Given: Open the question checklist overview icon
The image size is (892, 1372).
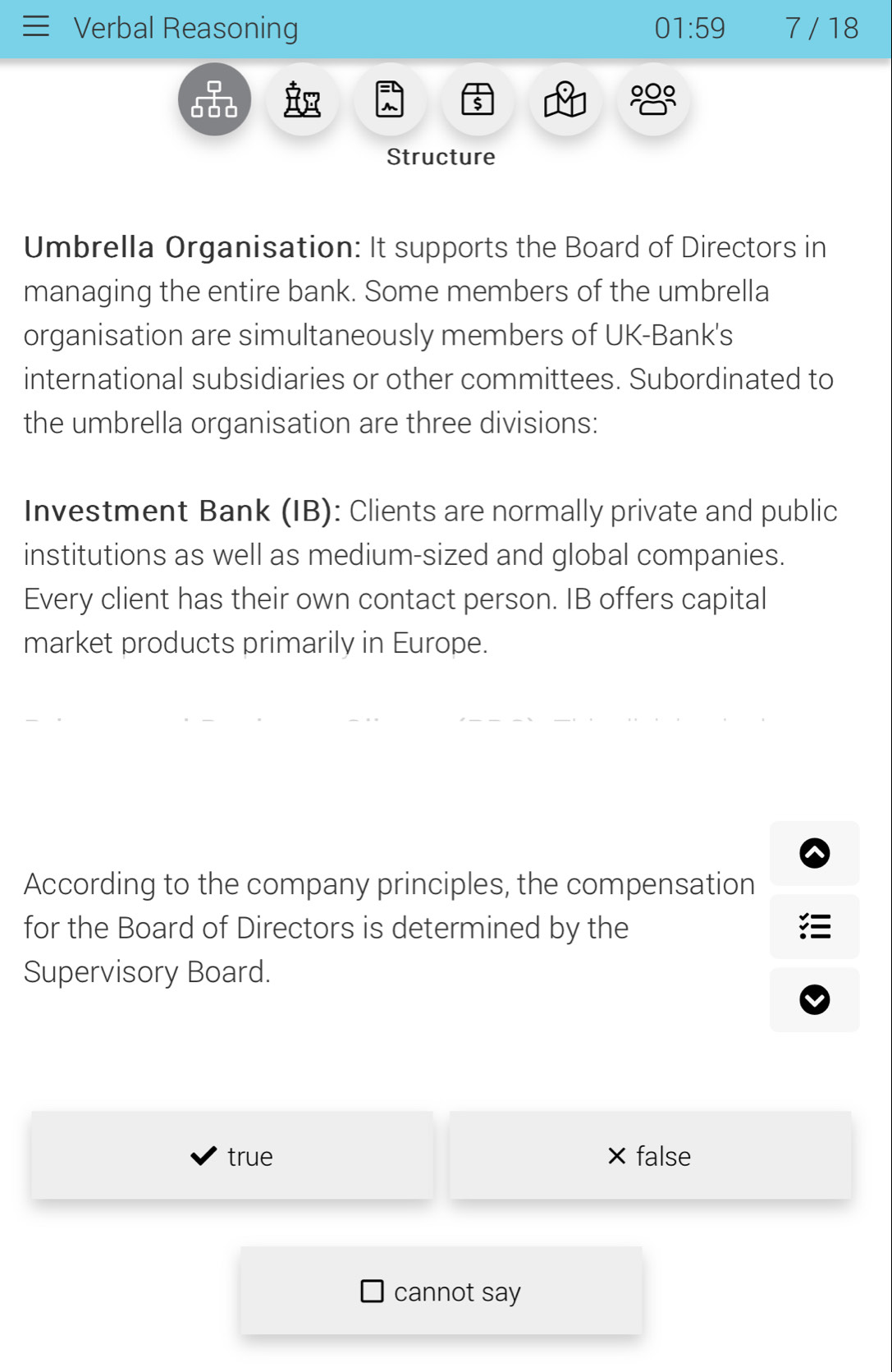Looking at the screenshot, I should click(x=814, y=926).
